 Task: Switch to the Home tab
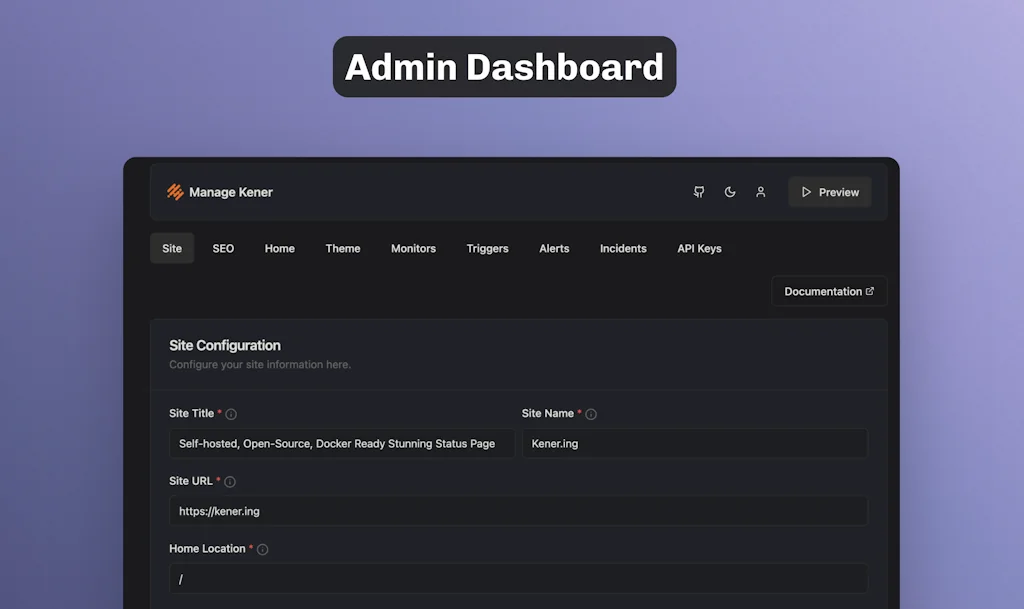tap(279, 248)
